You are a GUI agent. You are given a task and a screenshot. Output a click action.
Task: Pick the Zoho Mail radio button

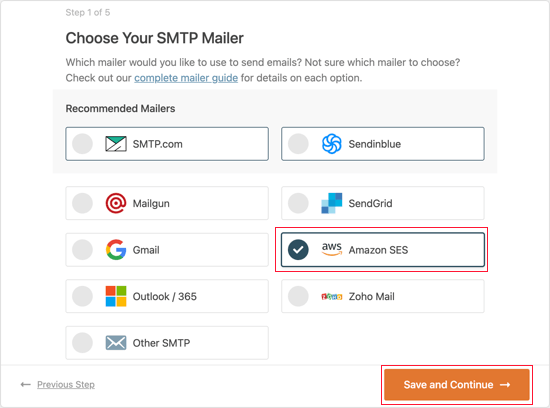coord(298,296)
